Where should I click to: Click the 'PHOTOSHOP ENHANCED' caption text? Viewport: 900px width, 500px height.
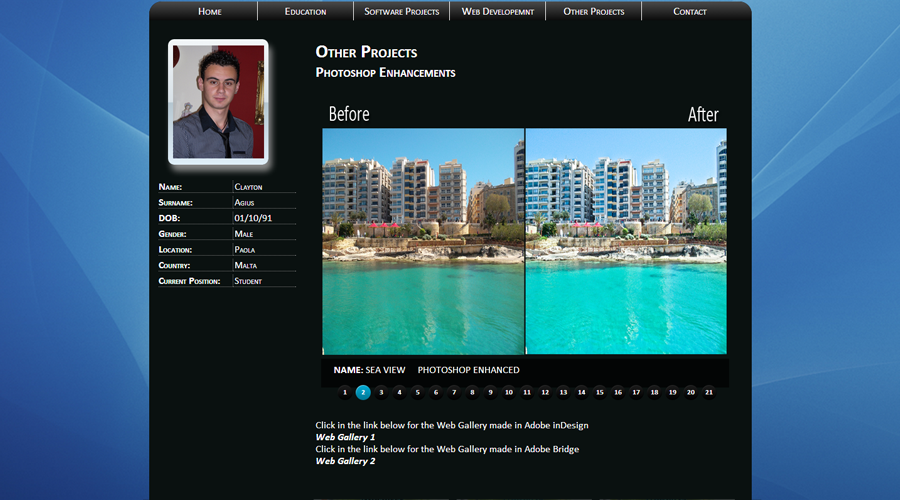pos(468,370)
